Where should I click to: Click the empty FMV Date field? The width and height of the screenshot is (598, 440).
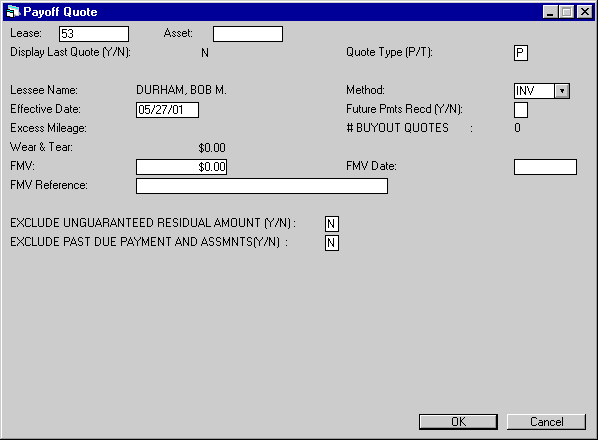click(545, 167)
